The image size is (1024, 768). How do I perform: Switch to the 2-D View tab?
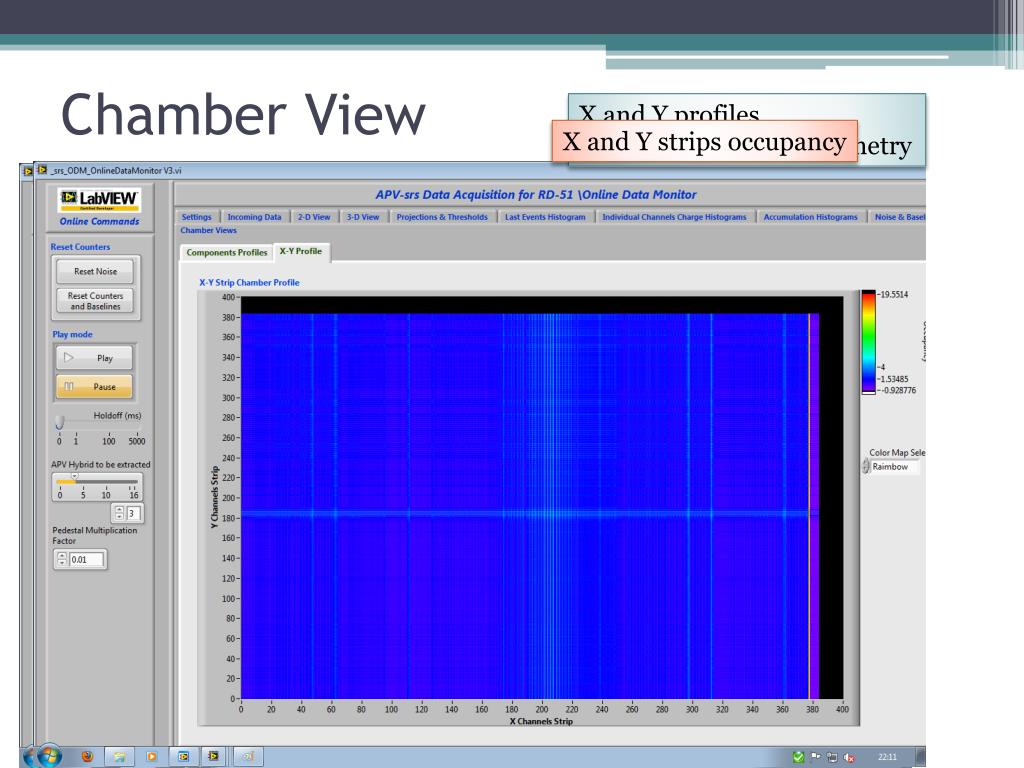[314, 217]
